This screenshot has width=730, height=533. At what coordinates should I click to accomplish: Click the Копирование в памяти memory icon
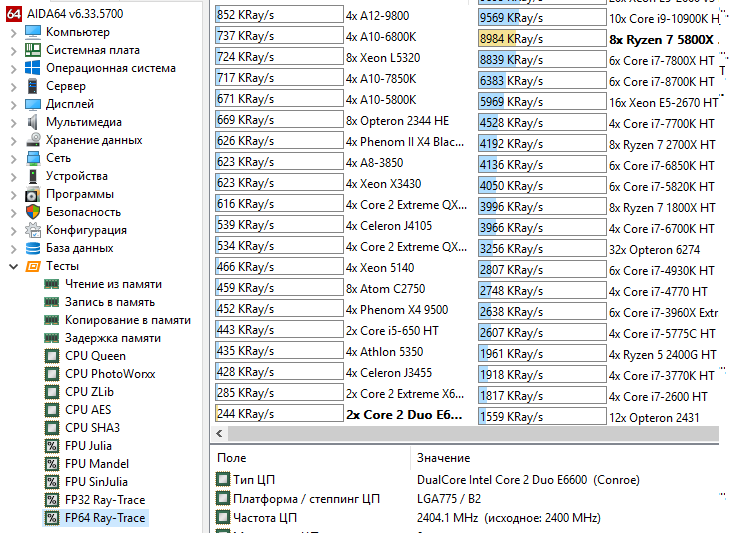point(51,320)
